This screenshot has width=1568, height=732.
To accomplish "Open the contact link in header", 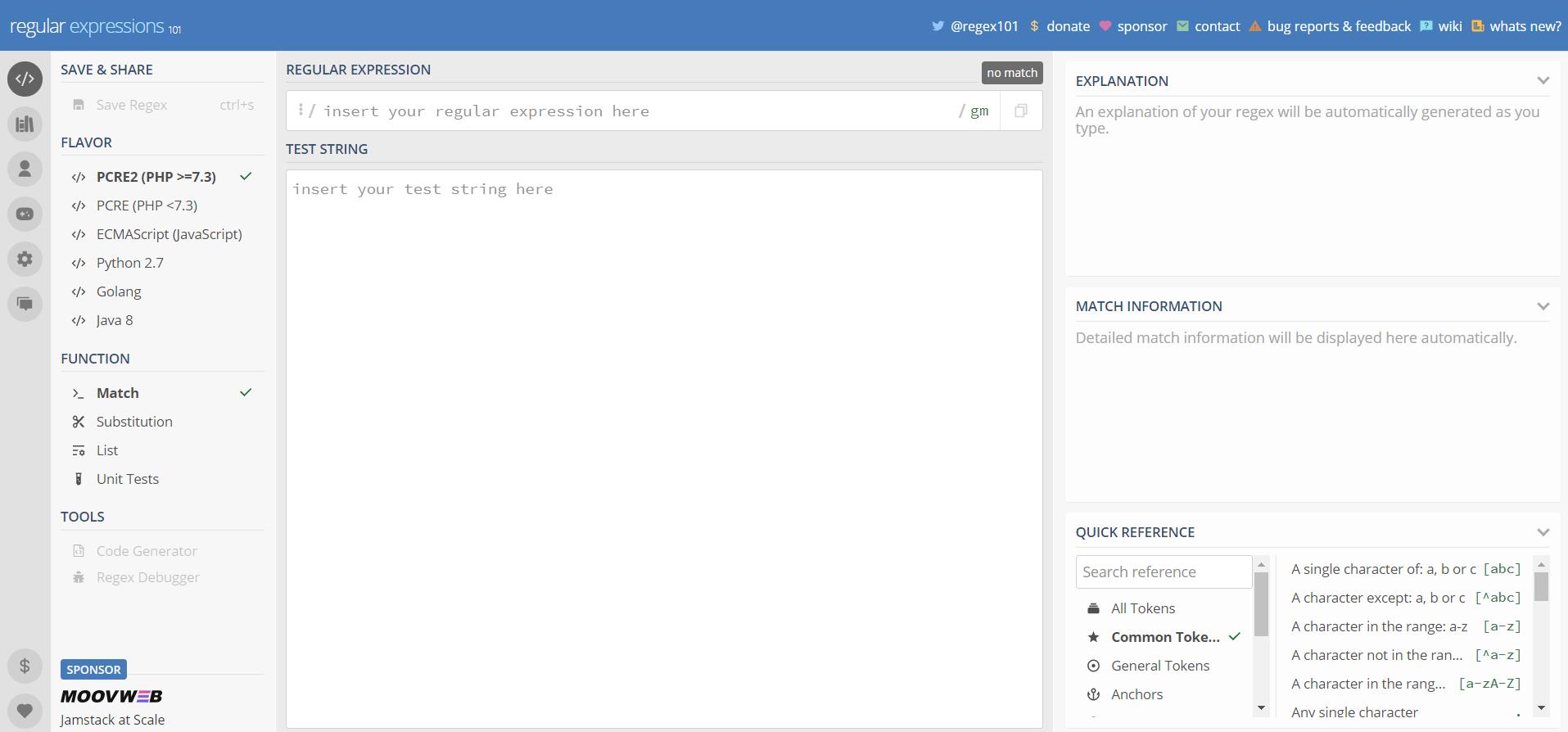I will click(1209, 26).
